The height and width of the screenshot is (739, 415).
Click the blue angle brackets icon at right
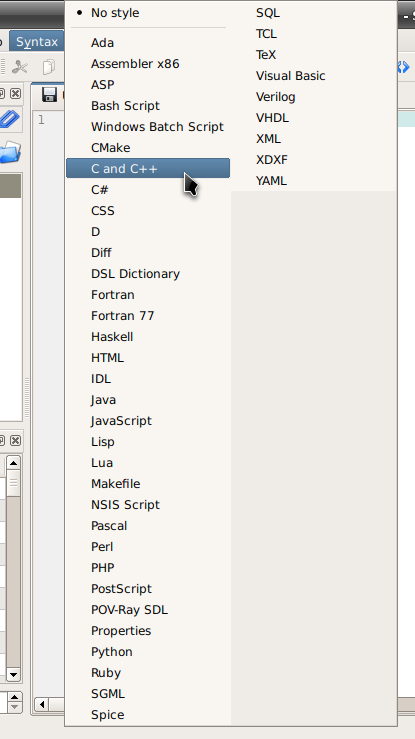[403, 67]
